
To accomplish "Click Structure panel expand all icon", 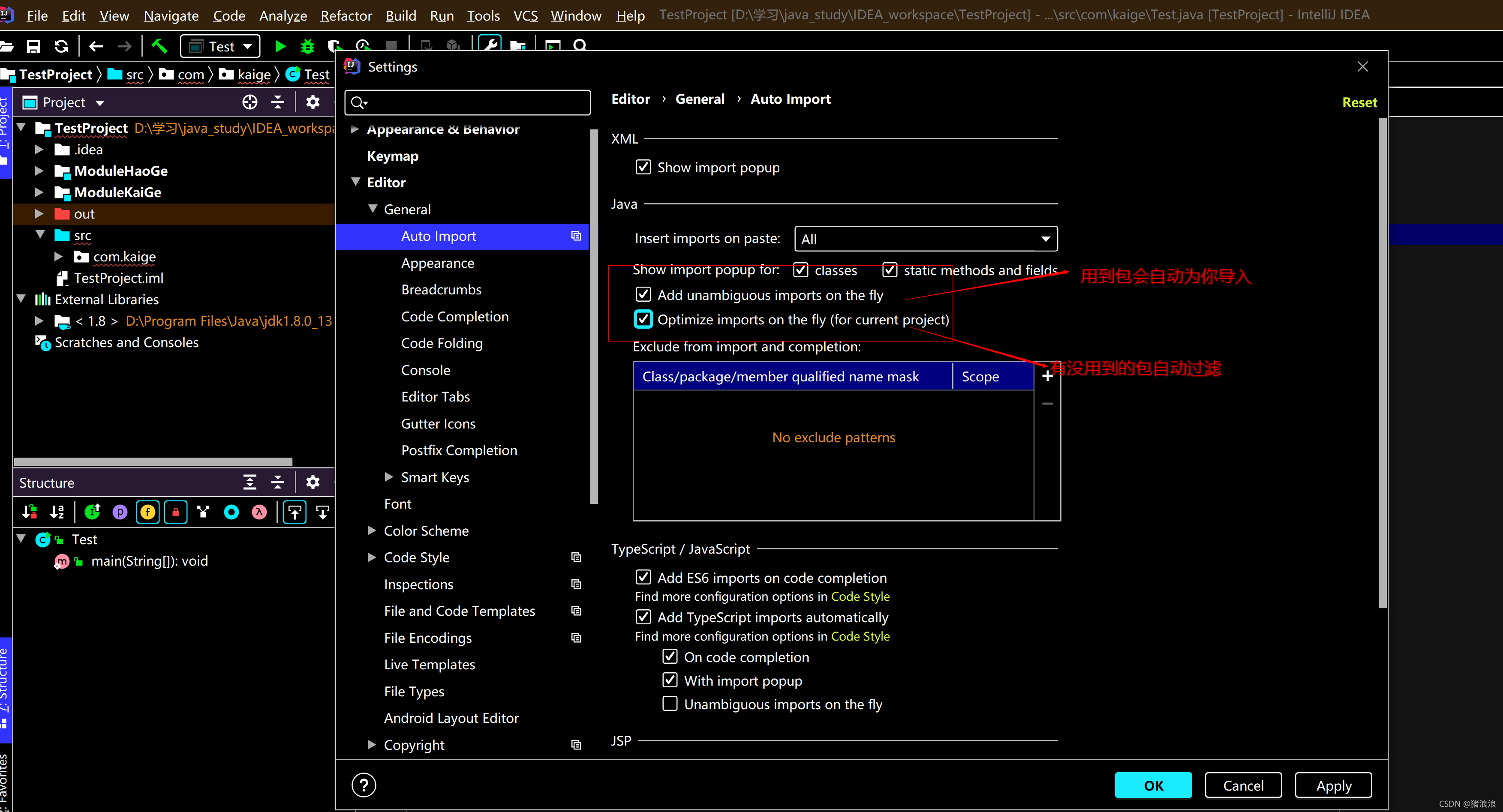I will pos(250,482).
